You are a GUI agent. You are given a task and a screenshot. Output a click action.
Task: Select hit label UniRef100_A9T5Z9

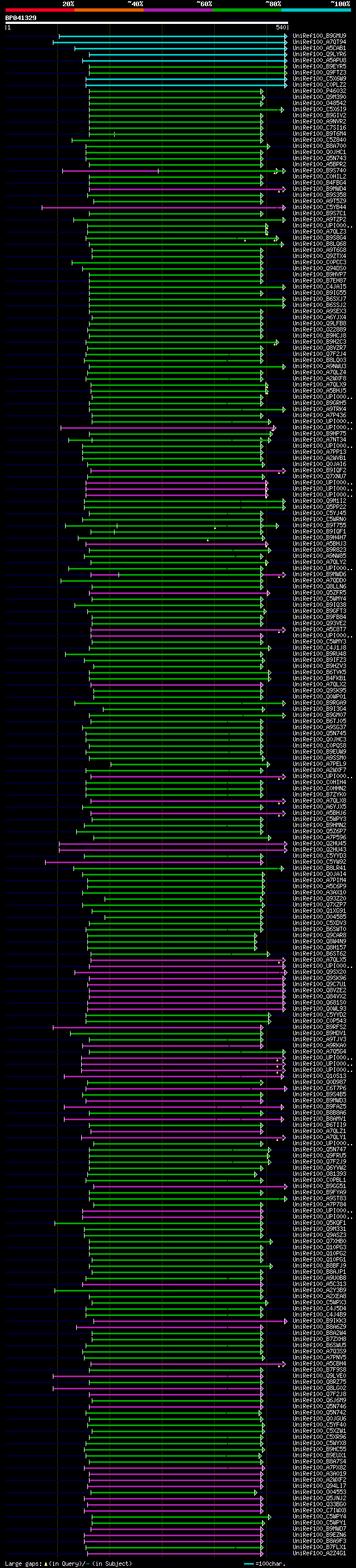[x=319, y=201]
